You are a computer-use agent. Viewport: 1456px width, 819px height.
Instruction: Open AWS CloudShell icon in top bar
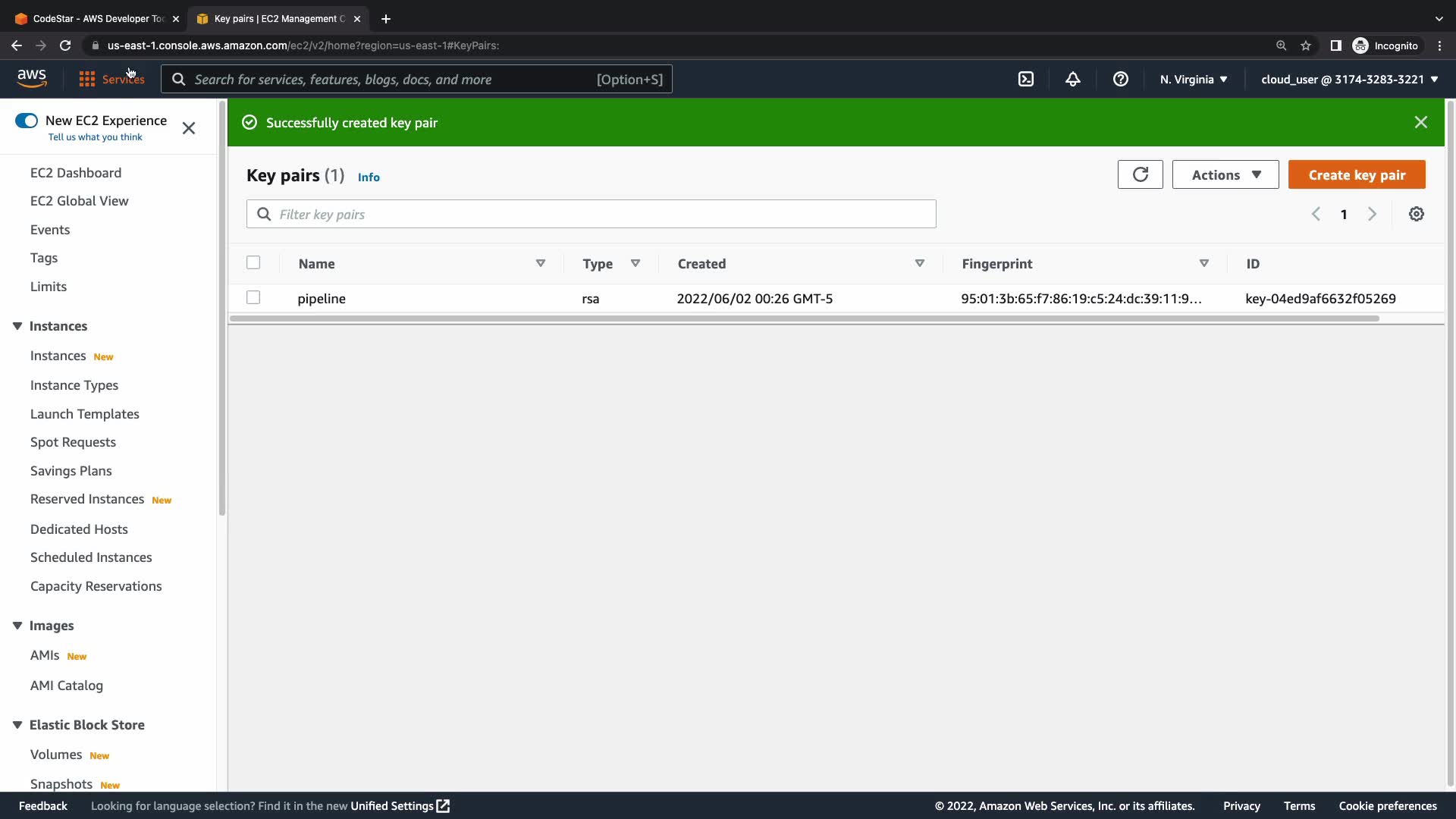click(1025, 79)
